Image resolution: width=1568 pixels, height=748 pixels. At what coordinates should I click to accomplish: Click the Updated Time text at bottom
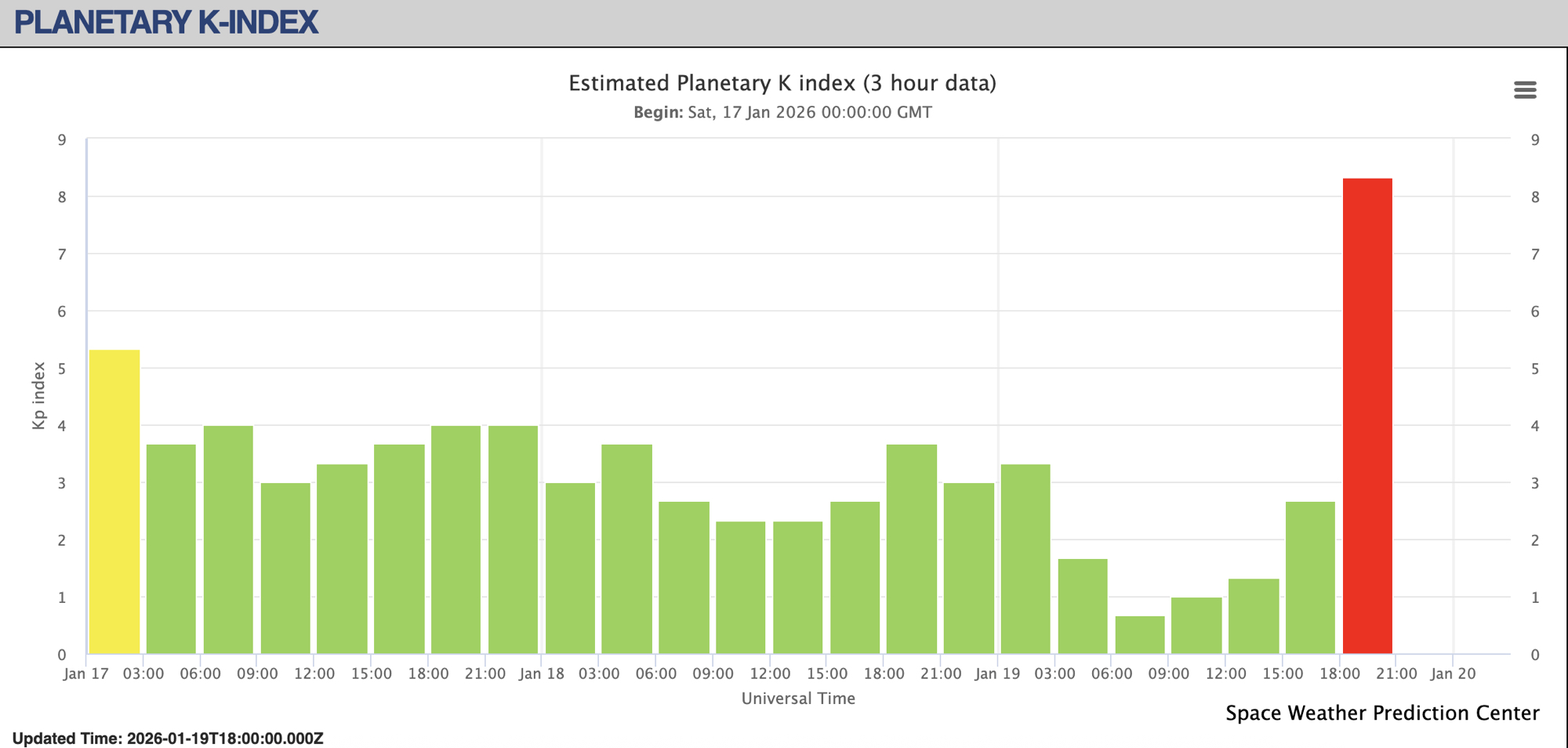click(x=168, y=739)
